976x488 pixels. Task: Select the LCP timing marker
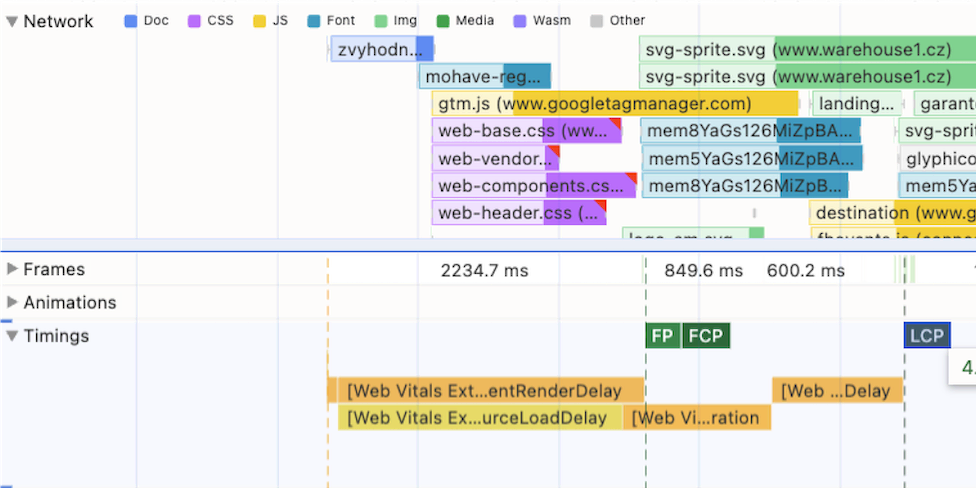[926, 336]
